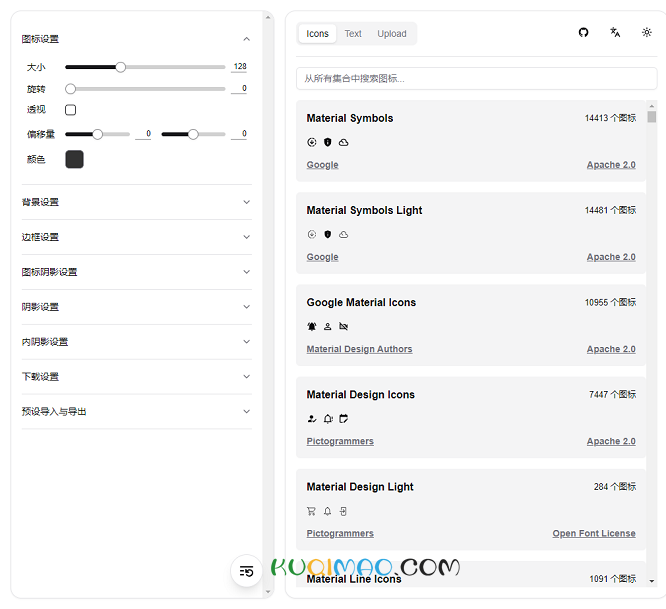Click the icon list scrollbar thumb
The width and height of the screenshot is (666, 609).
coord(652,117)
